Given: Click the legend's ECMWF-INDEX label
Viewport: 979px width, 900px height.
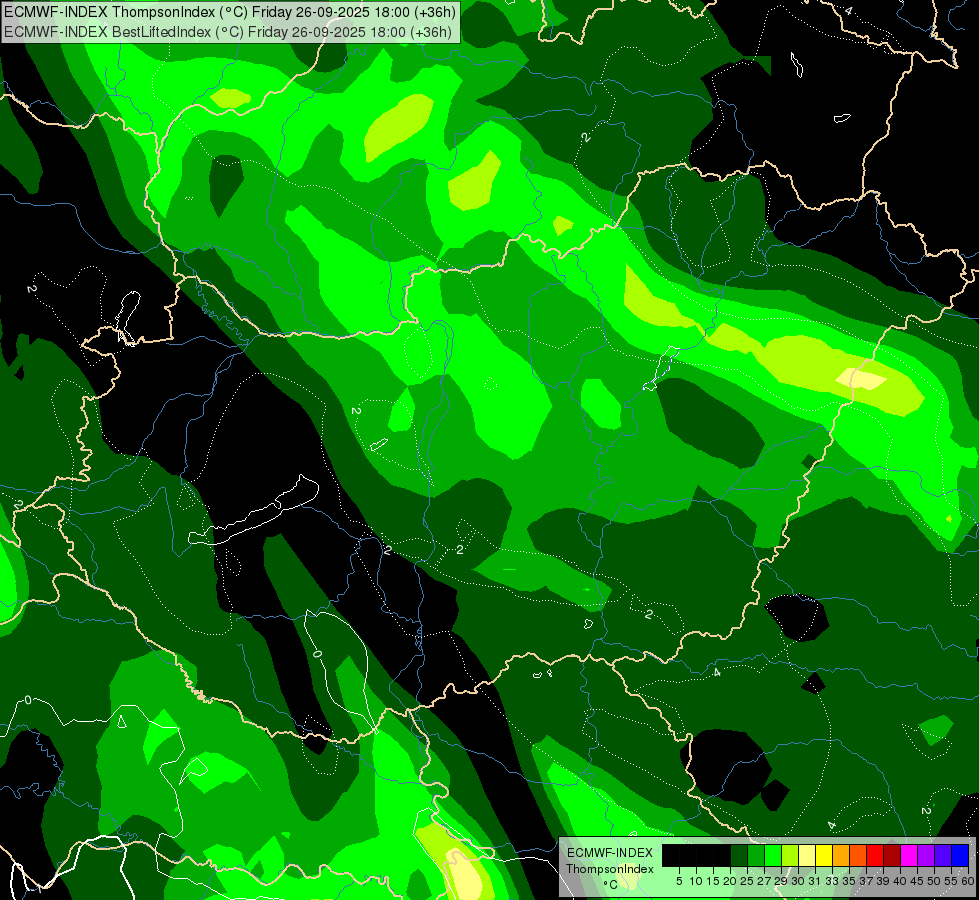Looking at the screenshot, I should [610, 853].
